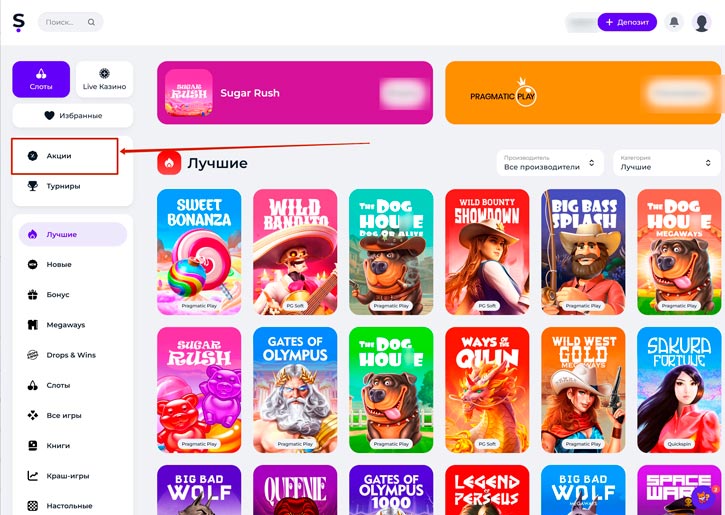Switch to the Live Казино tab
725x515 pixels.
[104, 79]
